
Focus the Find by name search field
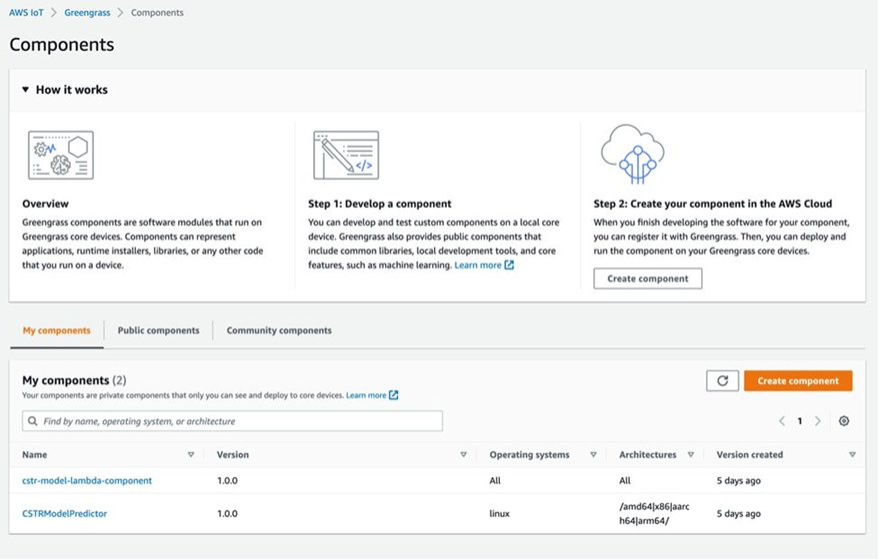coord(232,421)
